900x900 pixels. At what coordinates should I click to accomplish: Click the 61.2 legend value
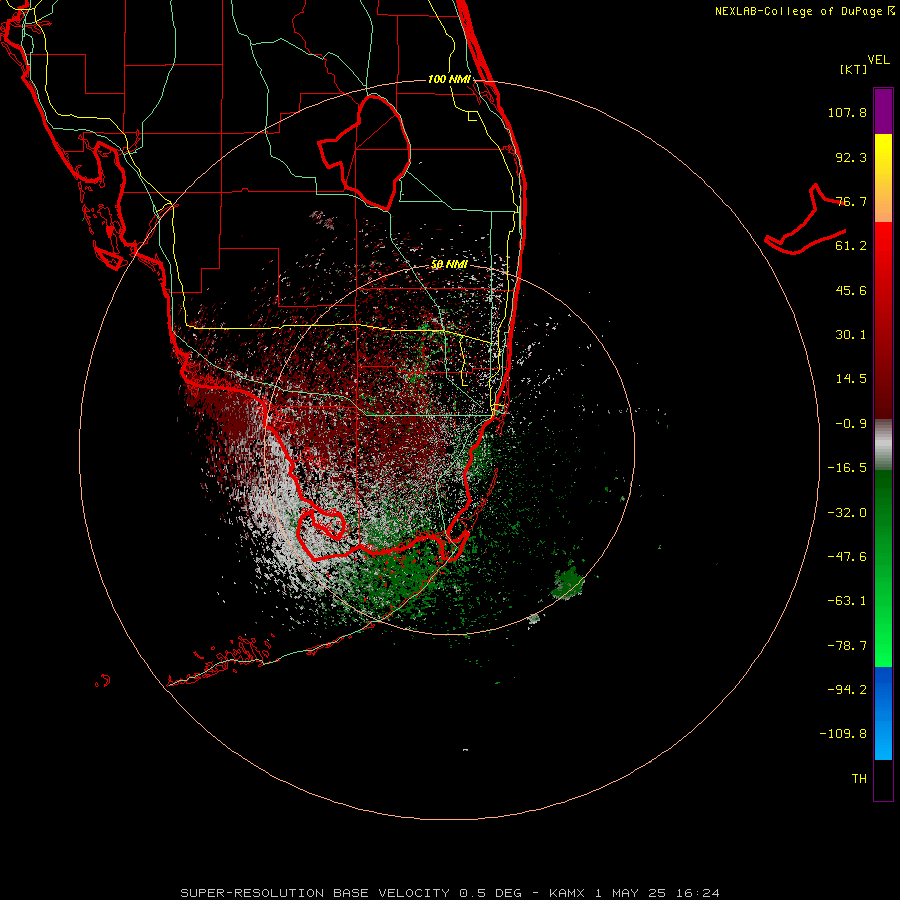point(851,246)
